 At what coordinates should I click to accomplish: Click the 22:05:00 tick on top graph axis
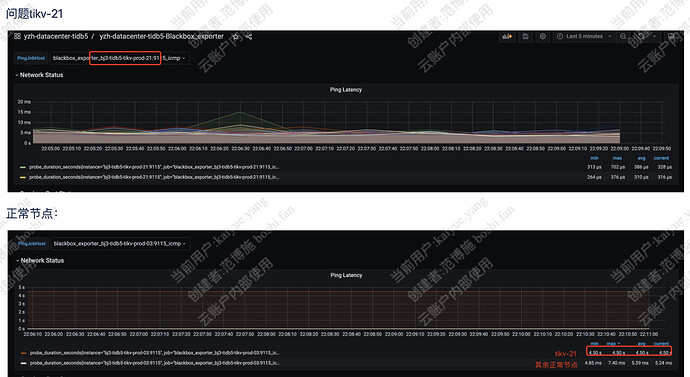click(51, 149)
